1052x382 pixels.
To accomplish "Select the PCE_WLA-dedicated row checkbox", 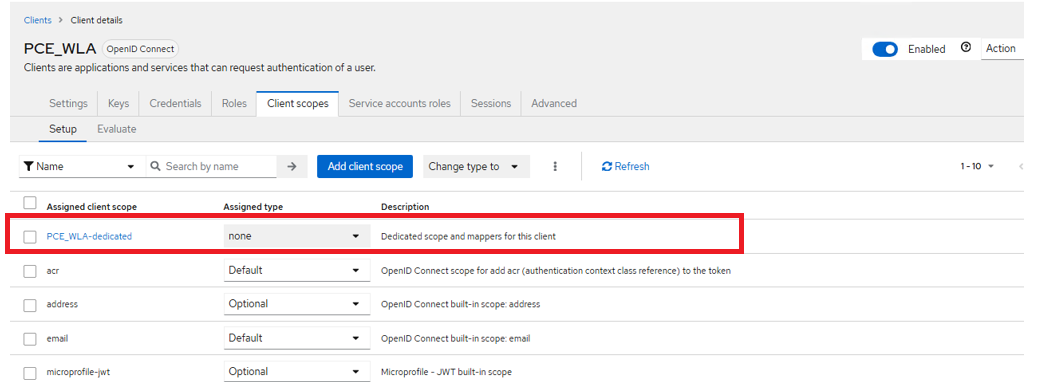I will pos(30,237).
